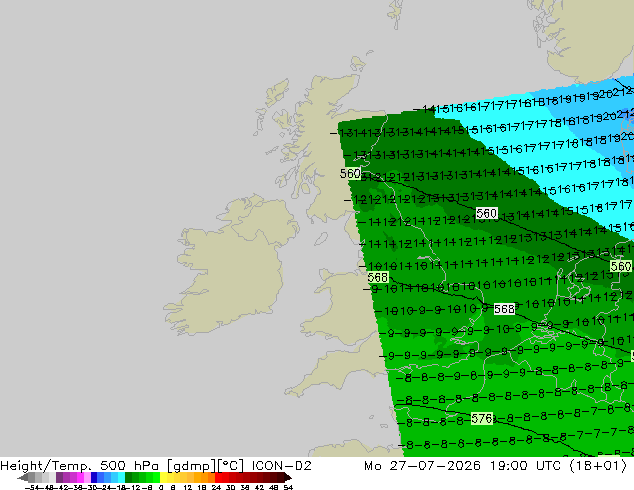Click the '[°C]' unit text in the title
The image size is (634, 490).
[231, 466]
